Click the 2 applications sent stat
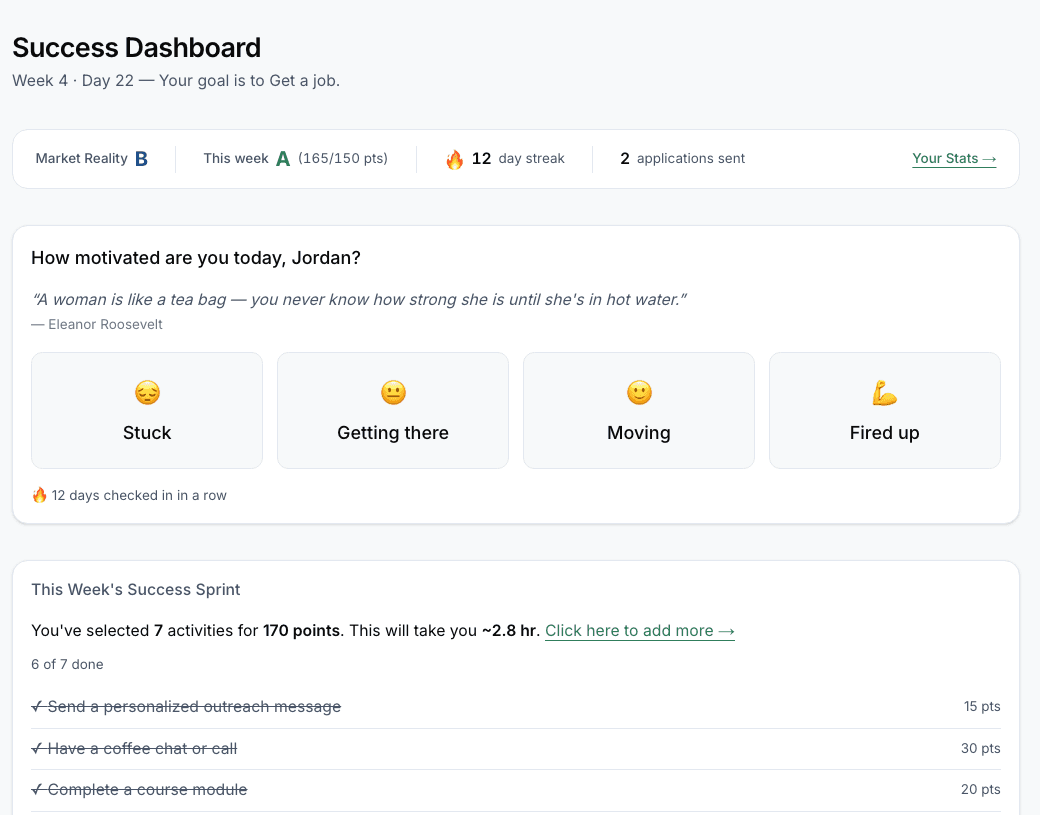This screenshot has height=815, width=1040. point(682,158)
